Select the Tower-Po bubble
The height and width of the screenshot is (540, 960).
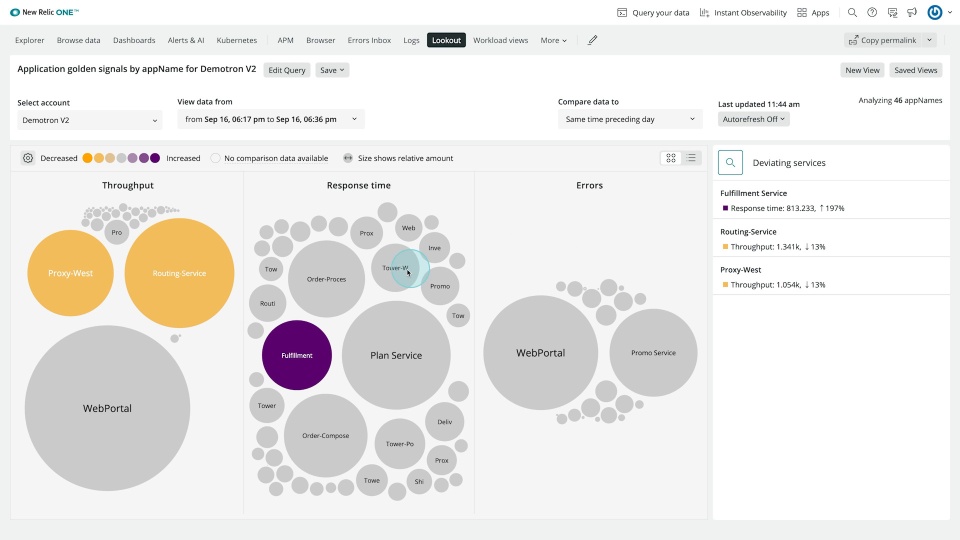coord(400,444)
